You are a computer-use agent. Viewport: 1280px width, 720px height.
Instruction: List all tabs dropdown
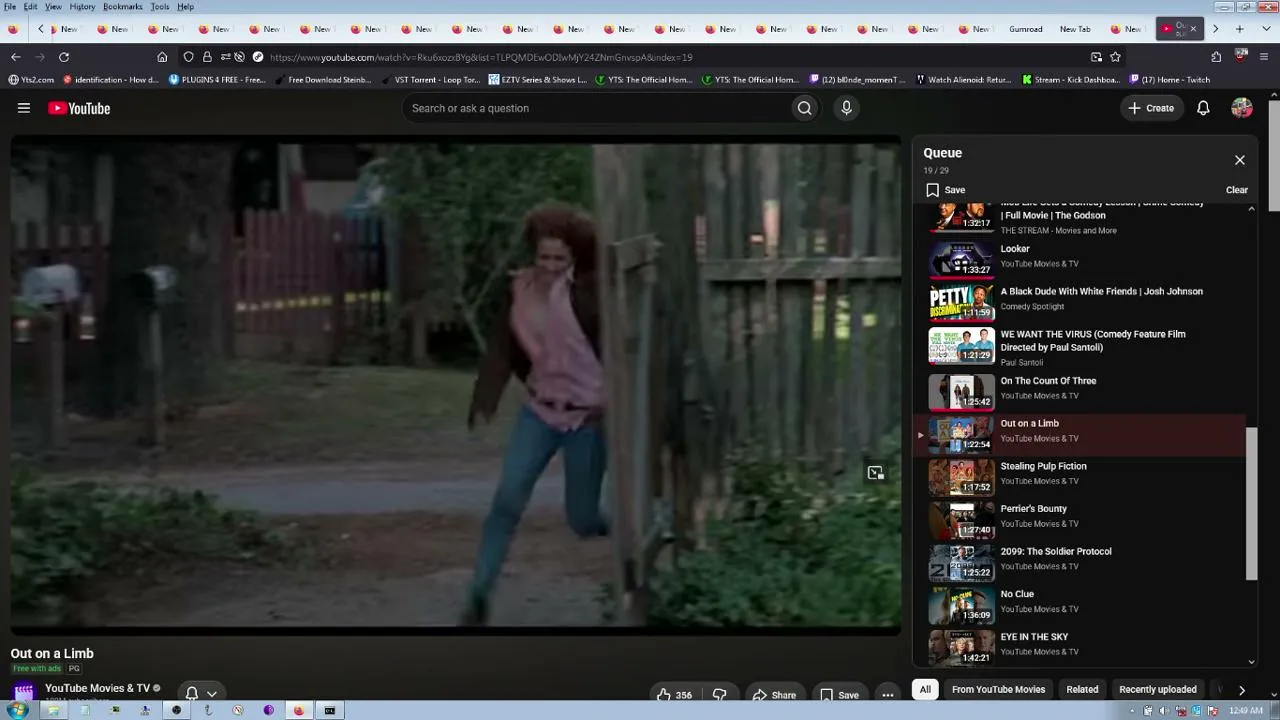point(1264,29)
